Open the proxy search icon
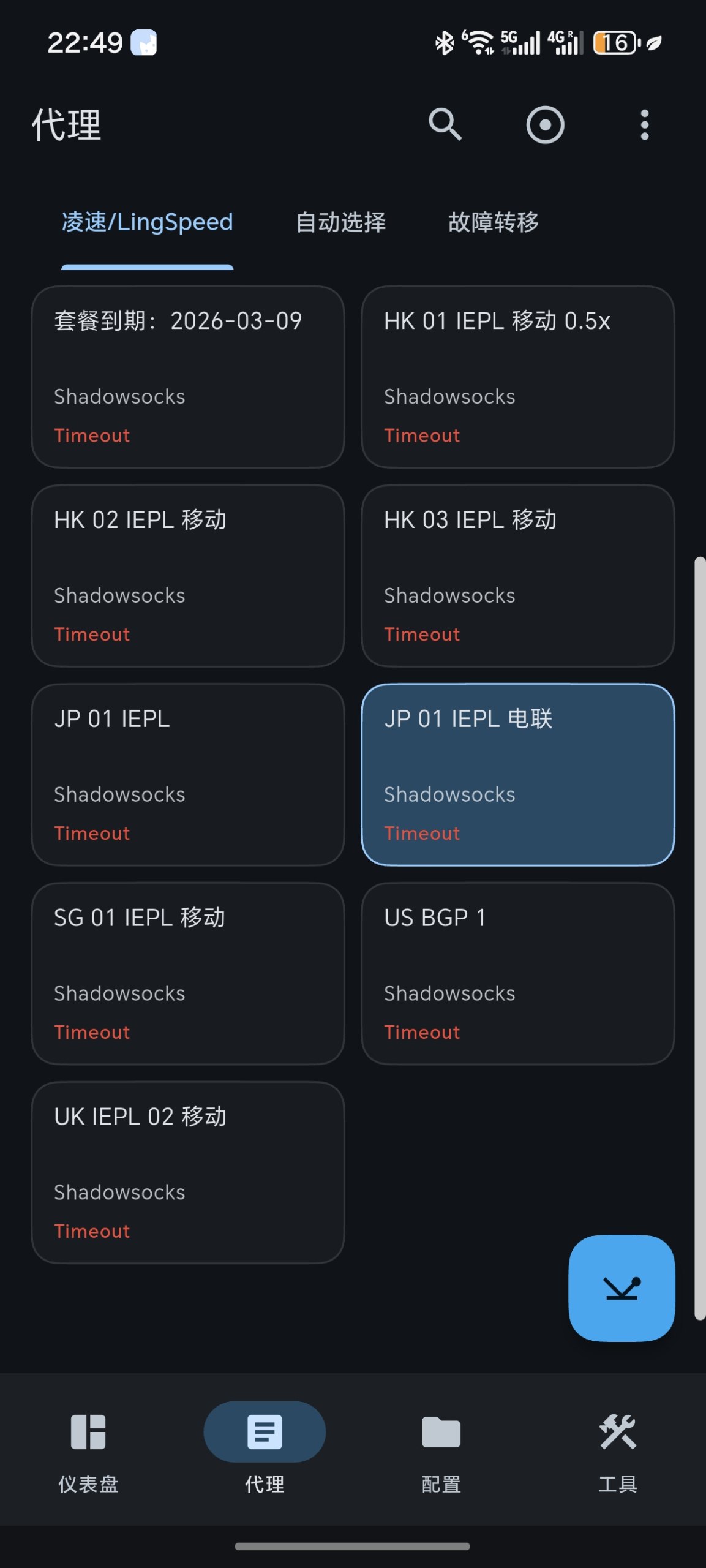The width and height of the screenshot is (706, 1568). pyautogui.click(x=445, y=125)
